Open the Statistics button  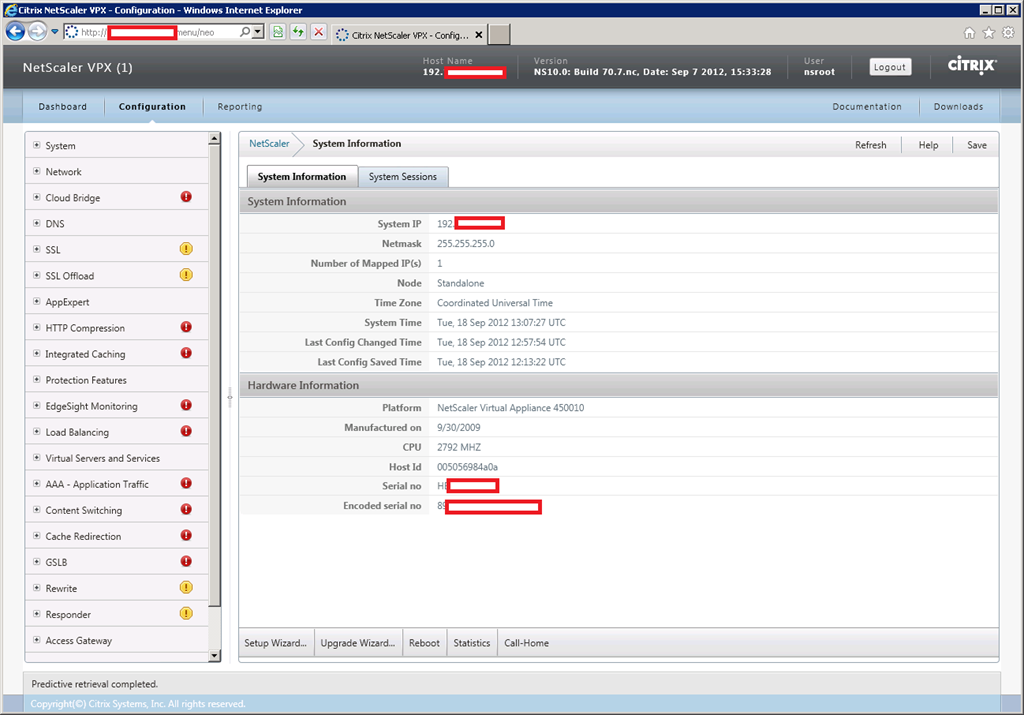click(x=472, y=643)
